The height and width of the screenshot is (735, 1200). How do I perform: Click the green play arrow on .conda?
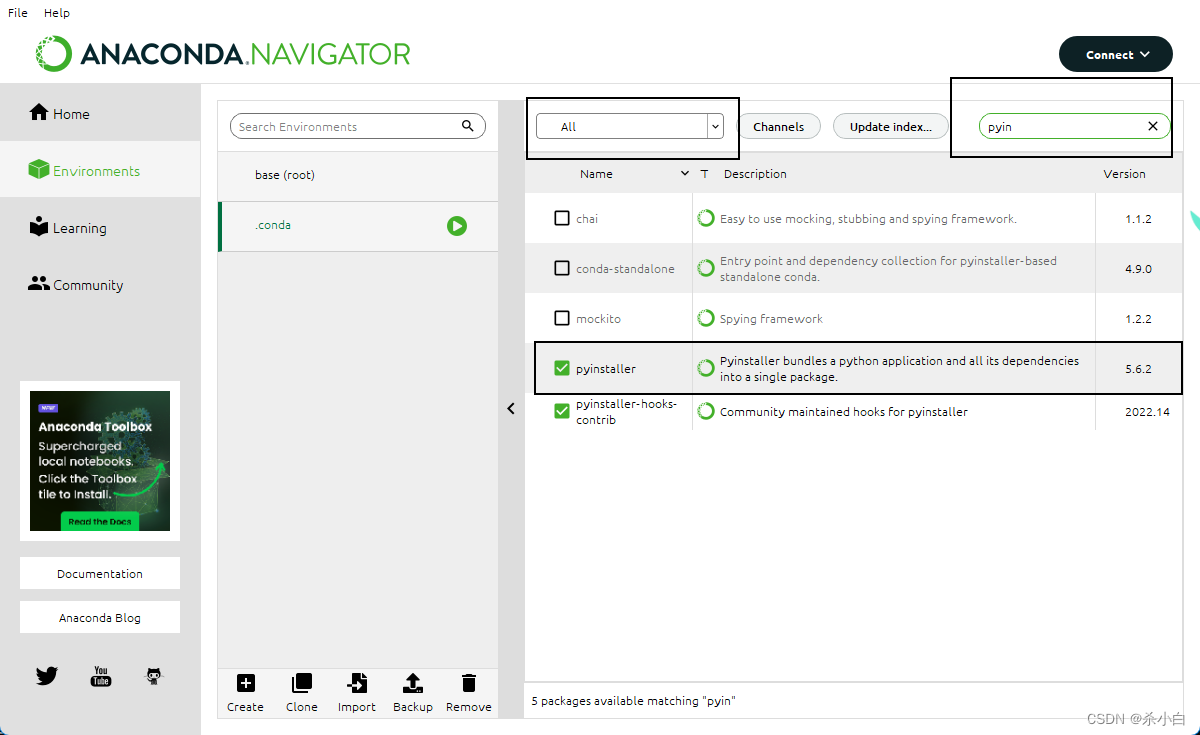tap(457, 226)
